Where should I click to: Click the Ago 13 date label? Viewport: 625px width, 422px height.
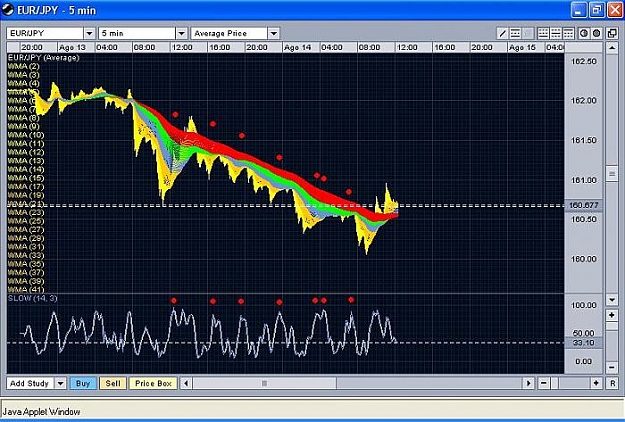point(72,47)
